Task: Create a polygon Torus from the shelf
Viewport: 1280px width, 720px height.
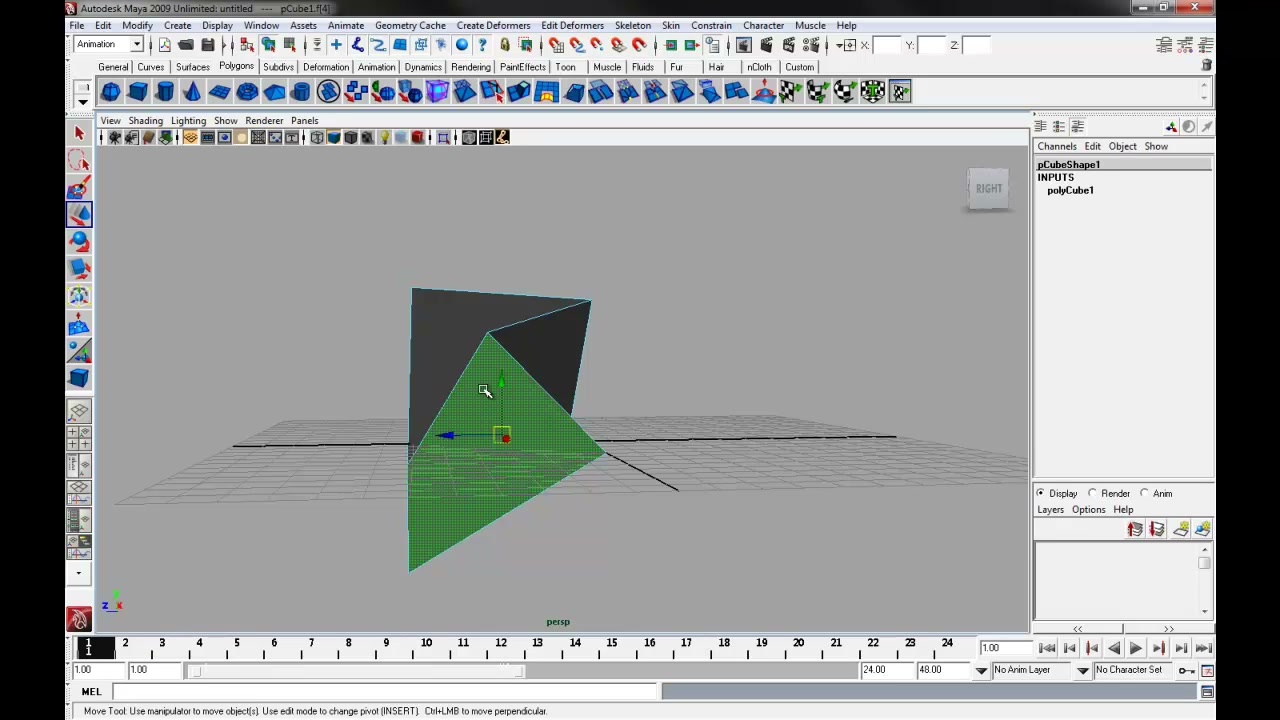Action: 247,92
